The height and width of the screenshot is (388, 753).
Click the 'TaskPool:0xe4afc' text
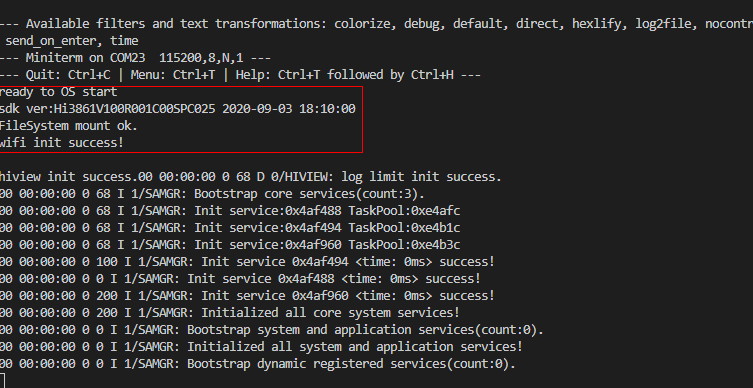404,211
